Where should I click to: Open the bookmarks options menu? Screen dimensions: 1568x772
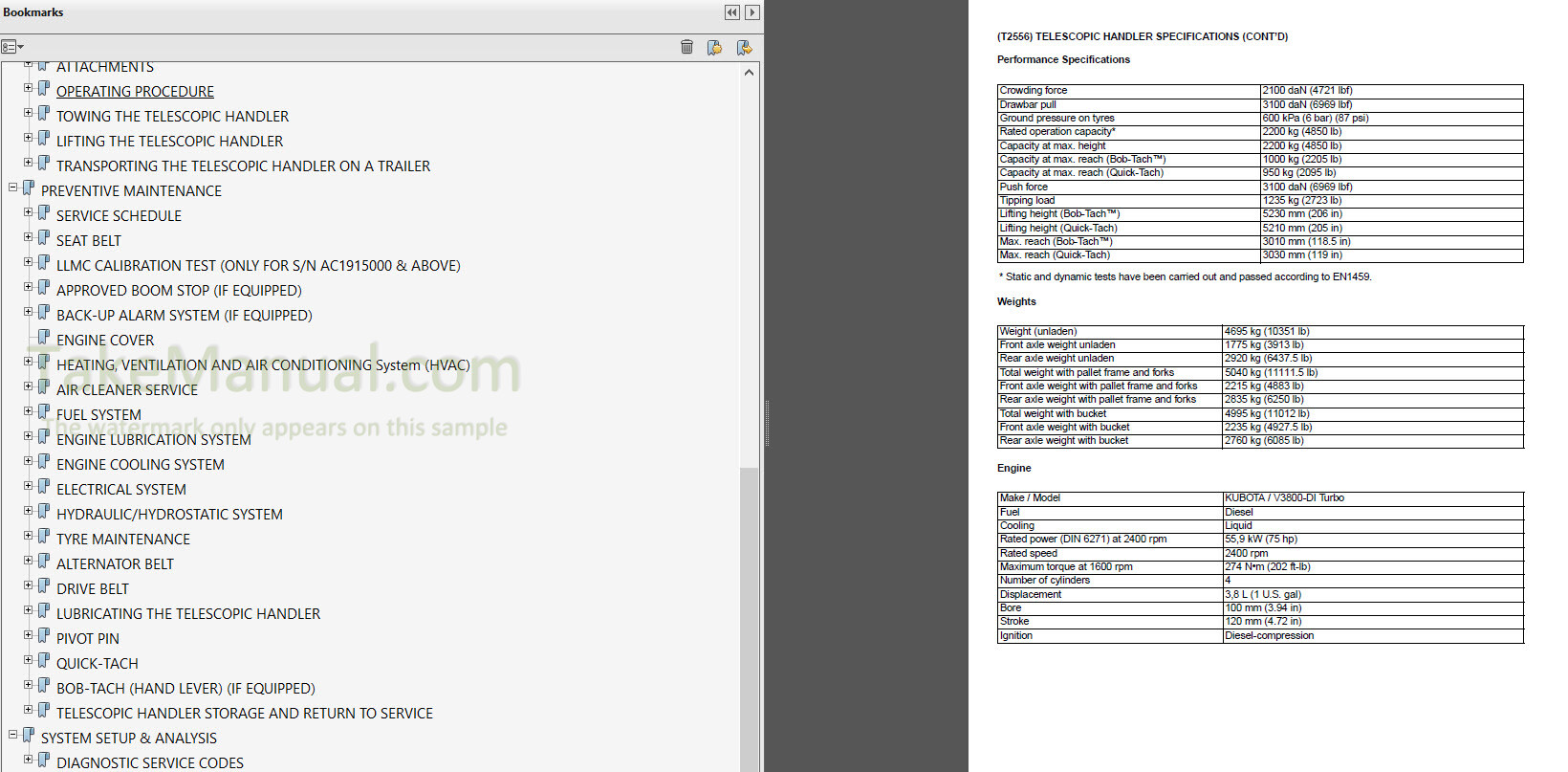(12, 47)
